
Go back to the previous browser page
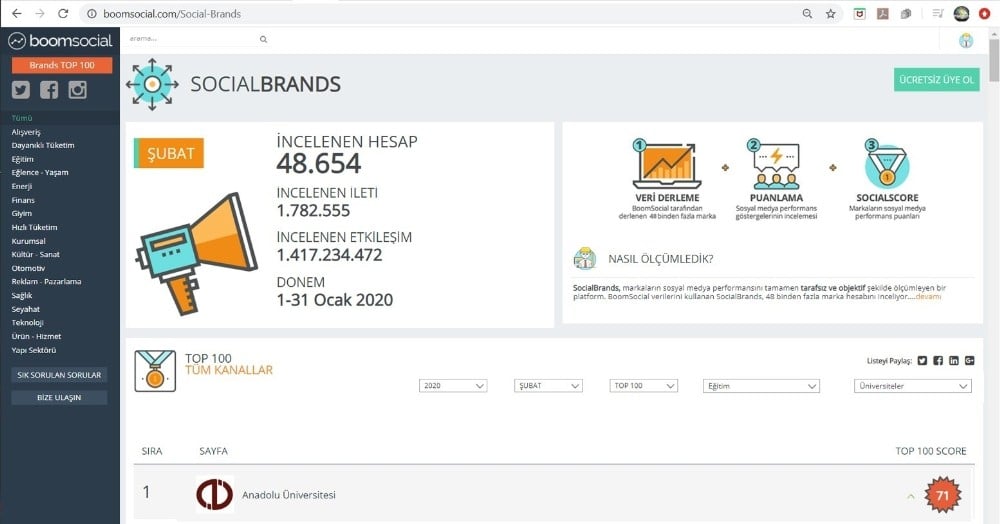coord(17,13)
